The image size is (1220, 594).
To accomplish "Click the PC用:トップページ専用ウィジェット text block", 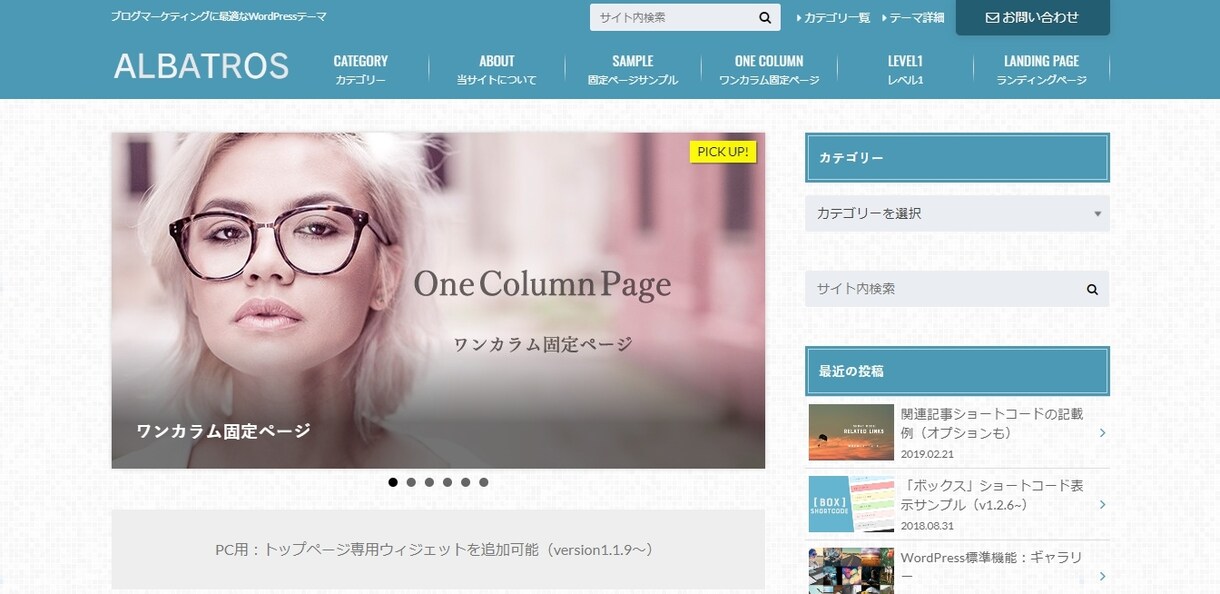I will coord(438,550).
